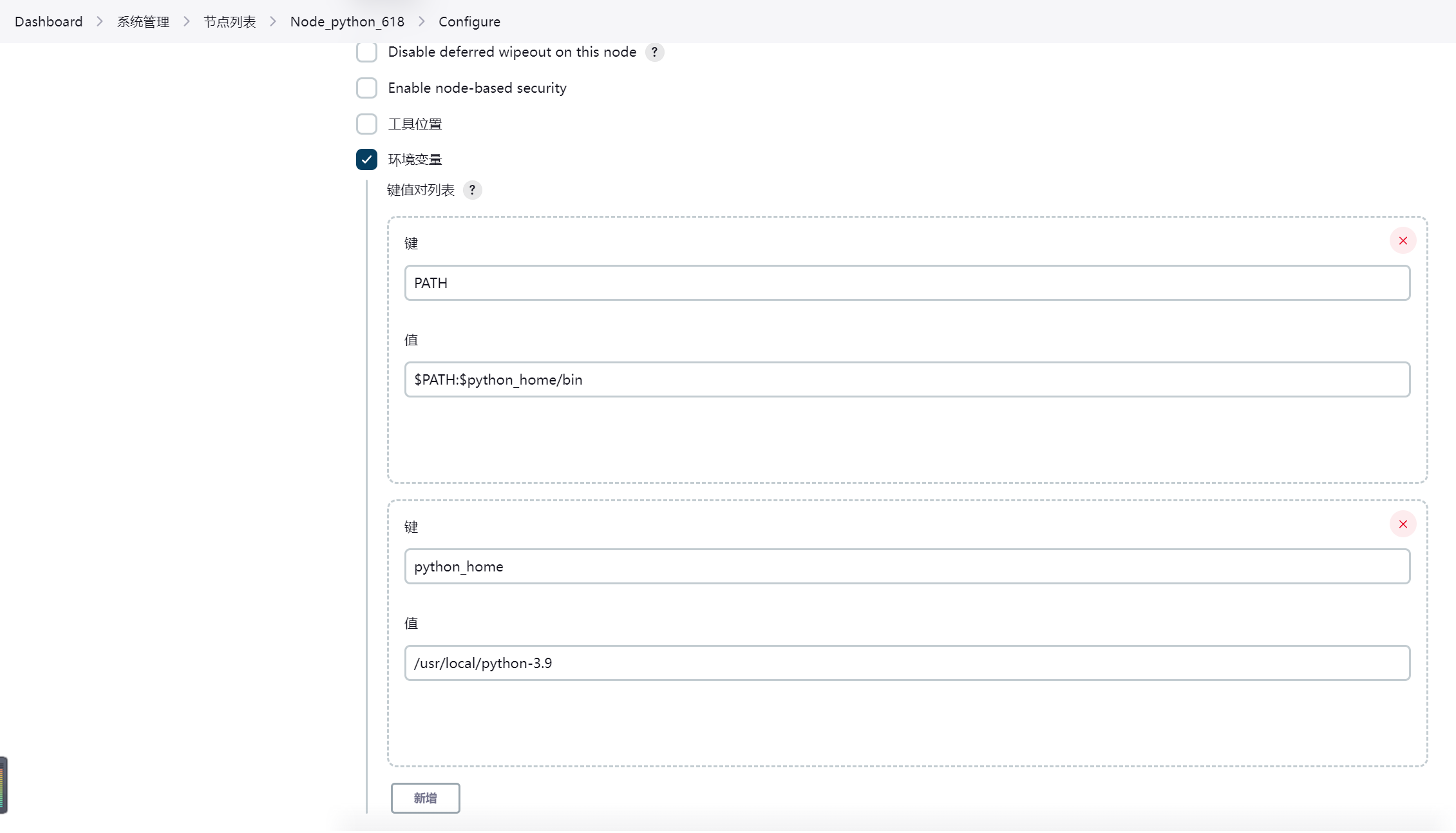This screenshot has width=1456, height=833.
Task: Delete the python_home variable entry
Action: pyautogui.click(x=1403, y=524)
